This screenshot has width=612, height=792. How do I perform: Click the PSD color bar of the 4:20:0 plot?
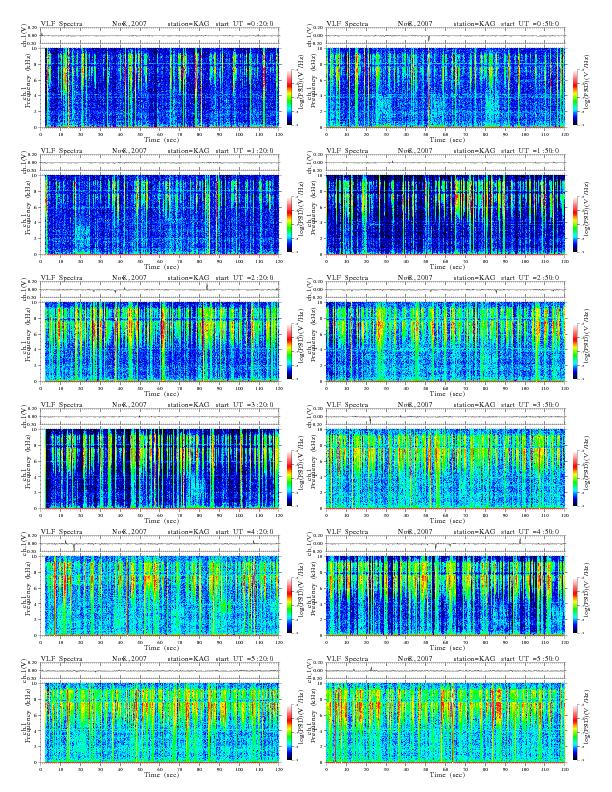[289, 605]
